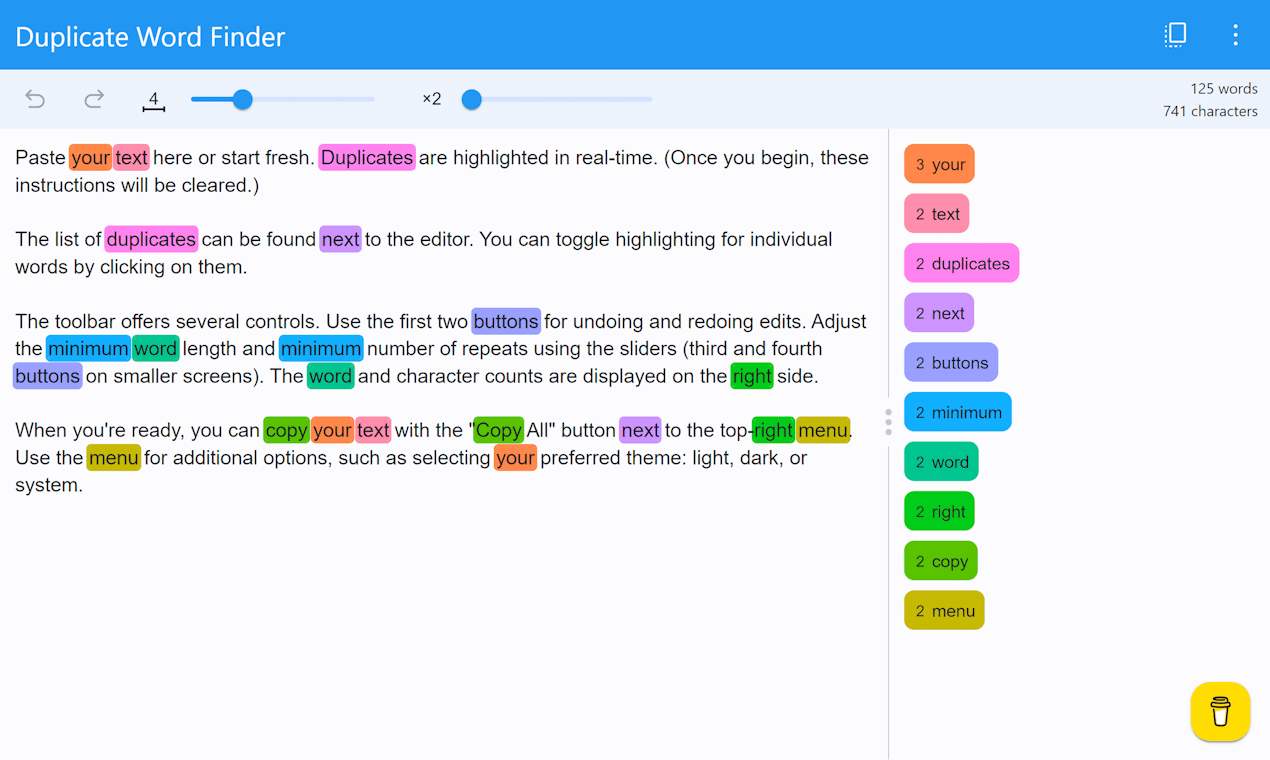Screen dimensions: 1270x760
Task: Click the Undo arrow icon
Action: point(35,99)
